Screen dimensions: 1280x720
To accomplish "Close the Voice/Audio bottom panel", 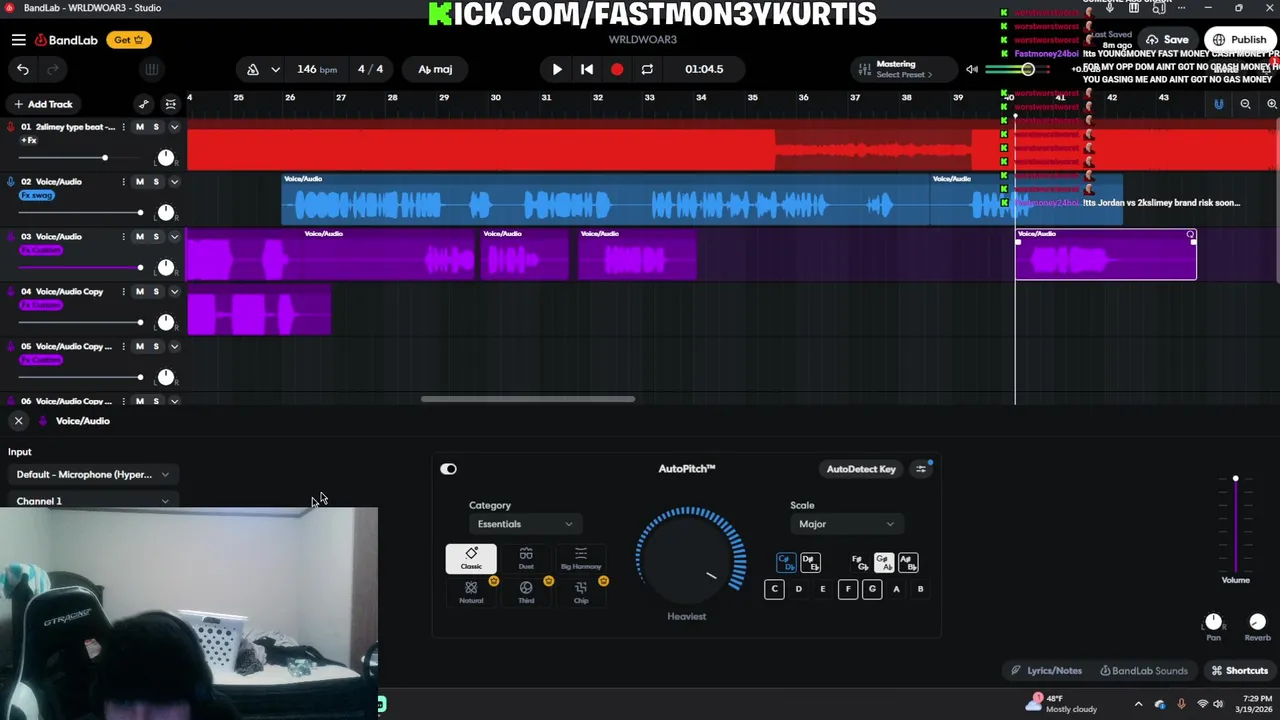I will (18, 421).
